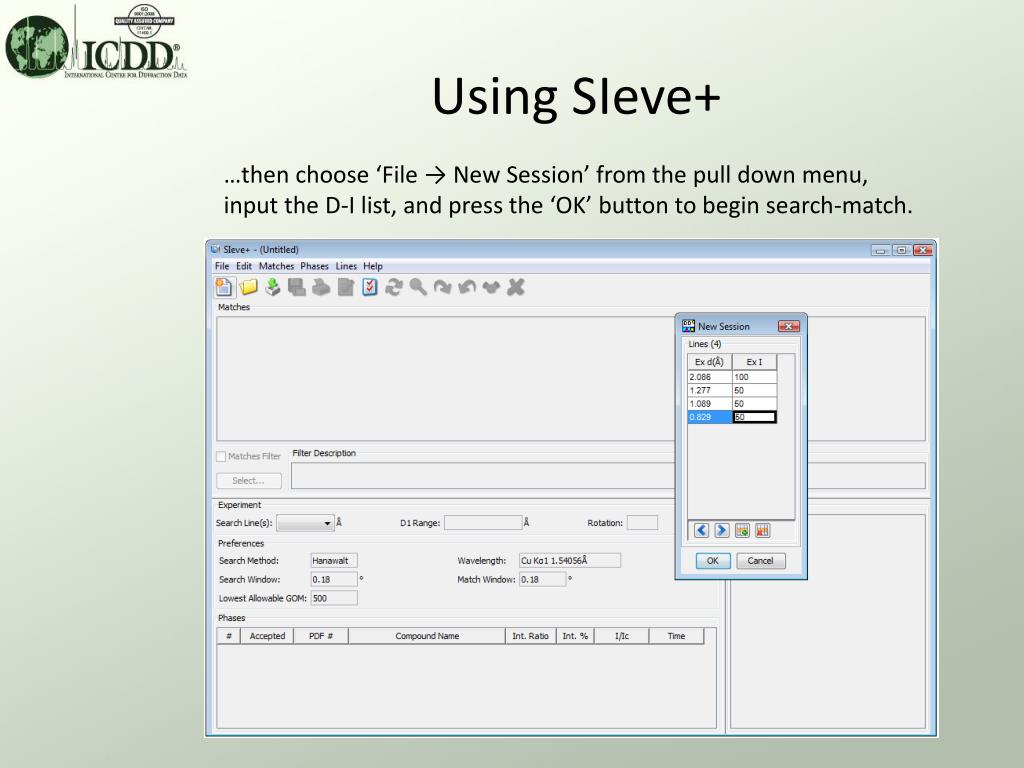Click the grayed X delete toolbar icon

point(516,287)
